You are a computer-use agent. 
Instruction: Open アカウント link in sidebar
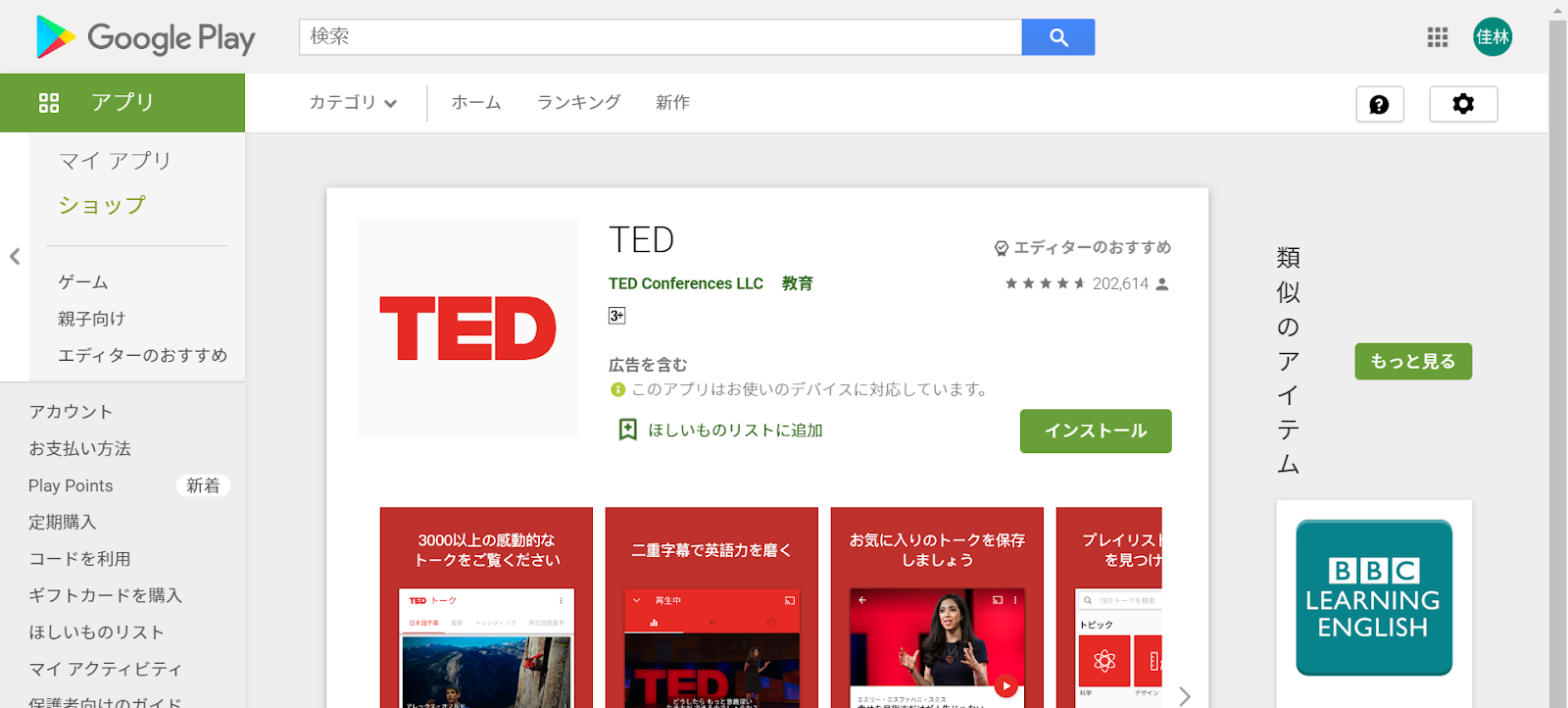pos(71,412)
